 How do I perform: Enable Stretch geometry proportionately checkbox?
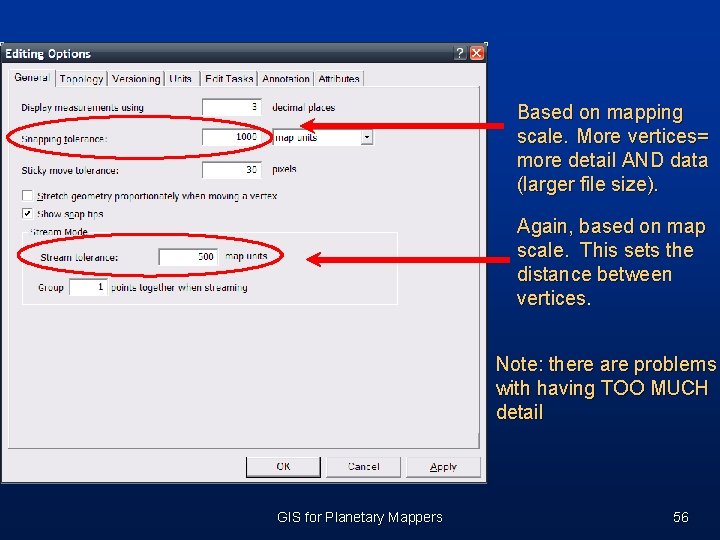(x=28, y=196)
